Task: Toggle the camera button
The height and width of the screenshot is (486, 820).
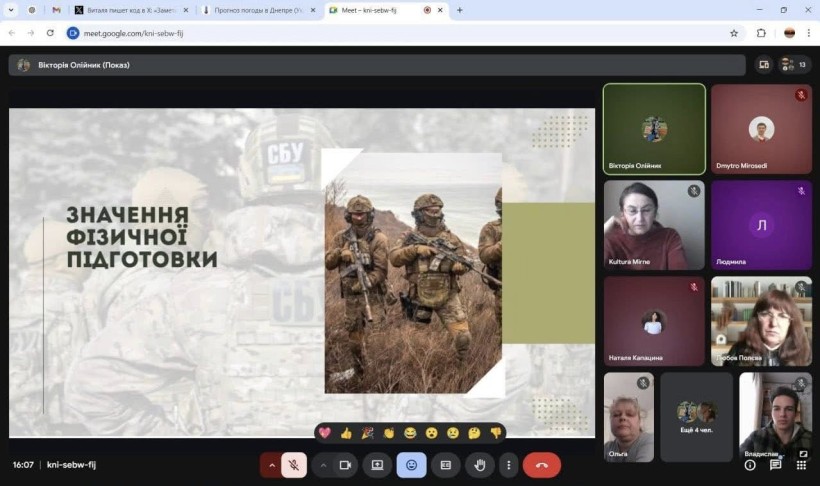Action: [345, 465]
